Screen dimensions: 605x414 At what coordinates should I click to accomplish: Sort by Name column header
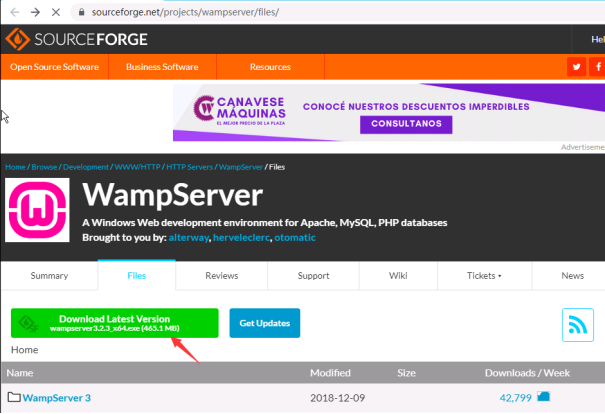pos(20,373)
